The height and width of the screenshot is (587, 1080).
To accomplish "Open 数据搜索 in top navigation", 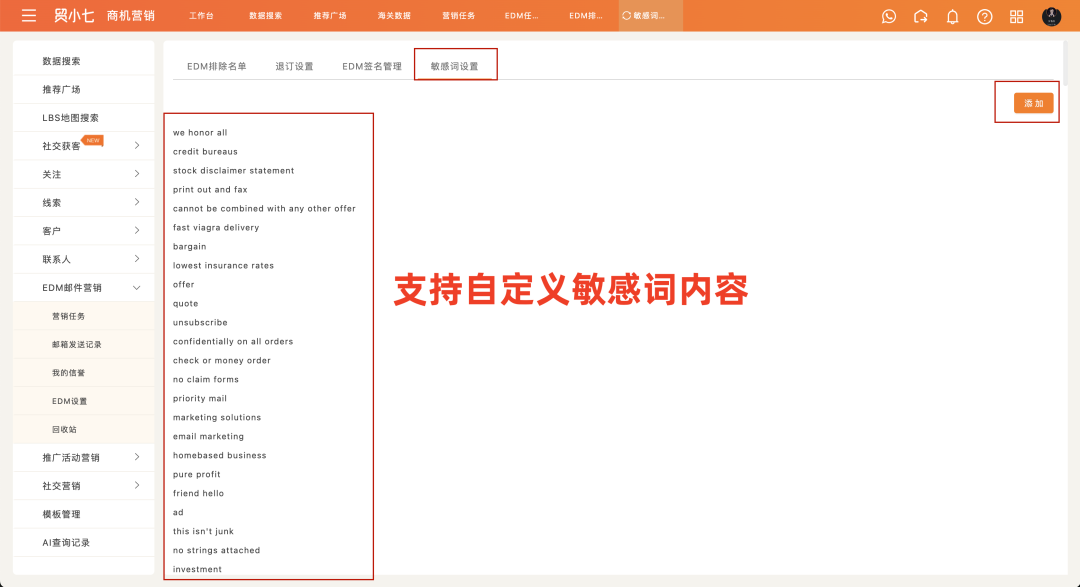I will pyautogui.click(x=265, y=15).
